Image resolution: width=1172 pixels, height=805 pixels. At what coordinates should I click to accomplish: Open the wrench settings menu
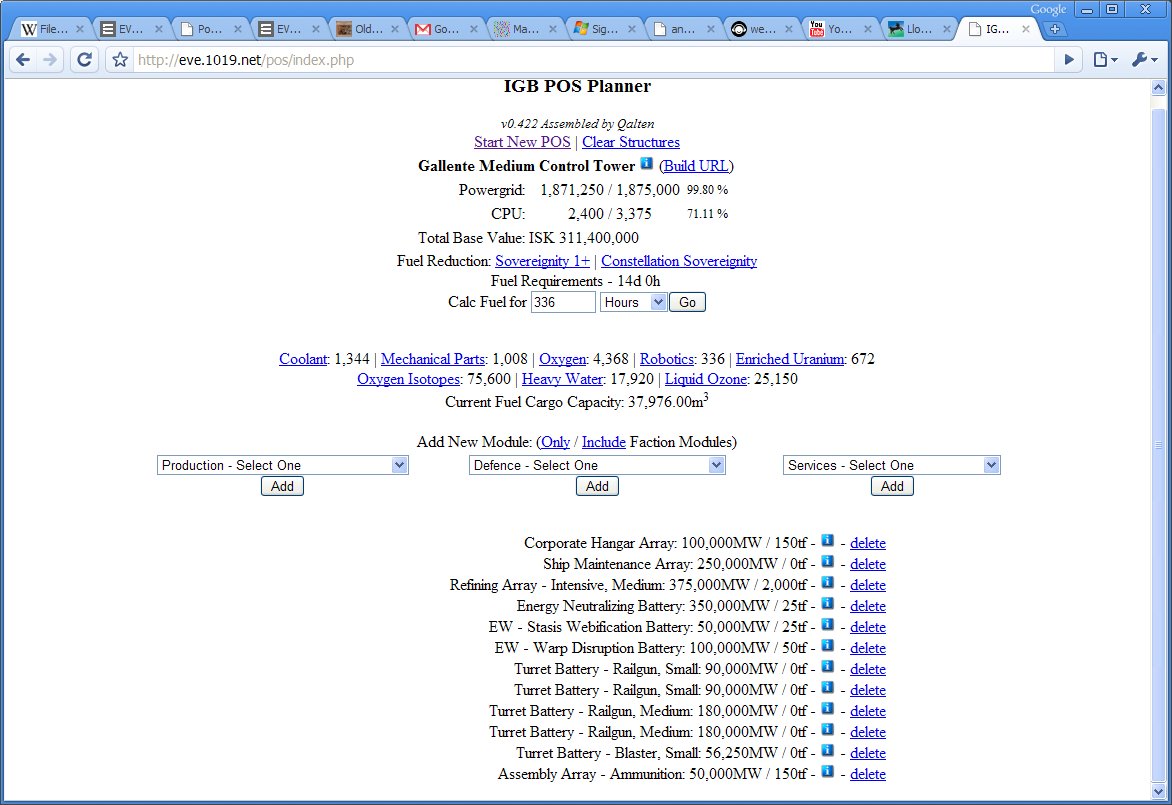(1144, 60)
